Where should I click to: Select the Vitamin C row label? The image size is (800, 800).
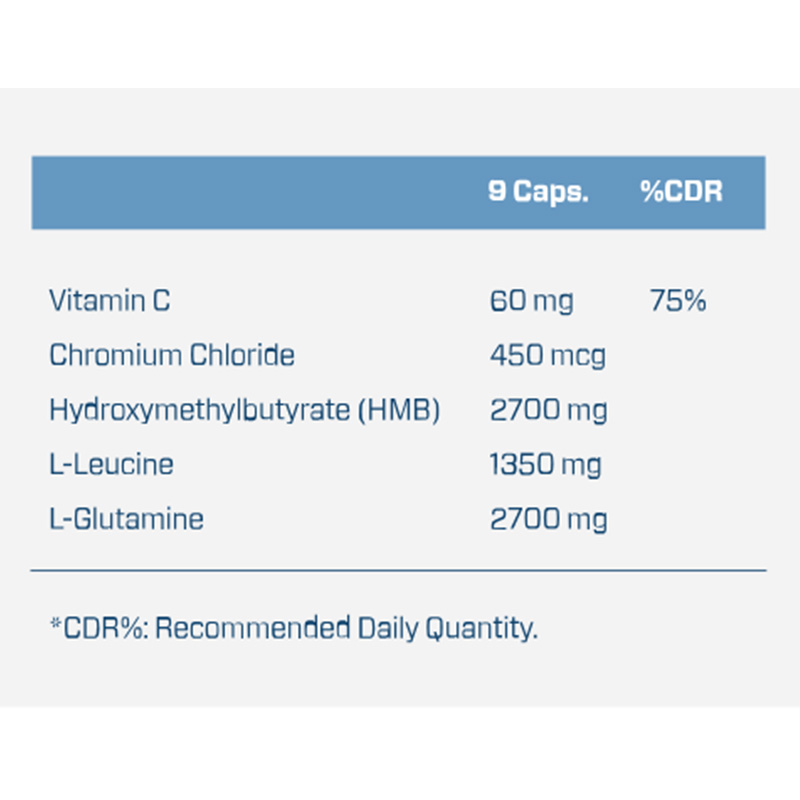pyautogui.click(x=110, y=300)
